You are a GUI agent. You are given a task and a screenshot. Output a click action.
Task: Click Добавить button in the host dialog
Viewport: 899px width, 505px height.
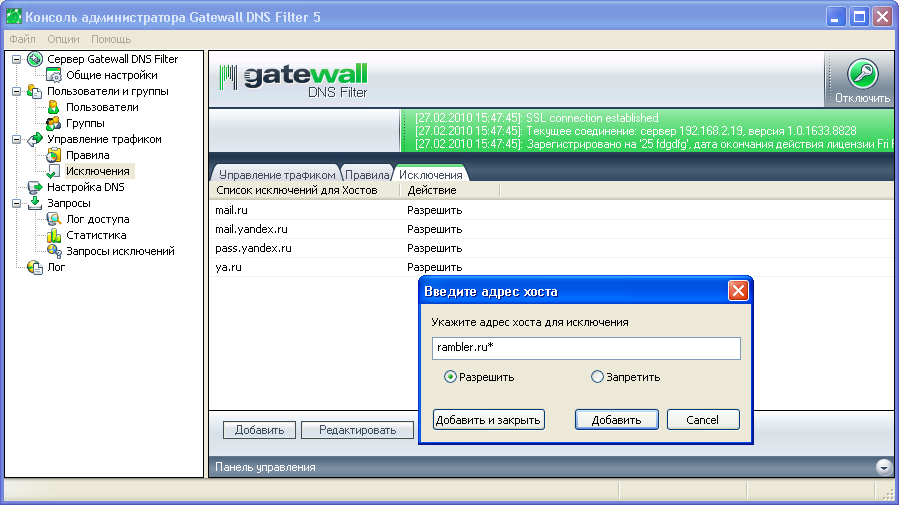coord(616,420)
